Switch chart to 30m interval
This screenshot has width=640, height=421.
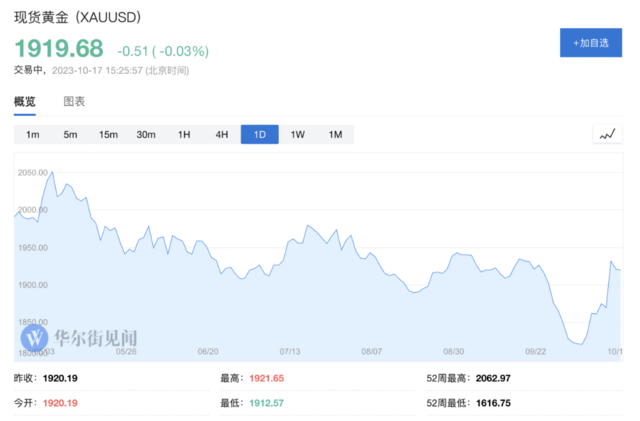146,134
